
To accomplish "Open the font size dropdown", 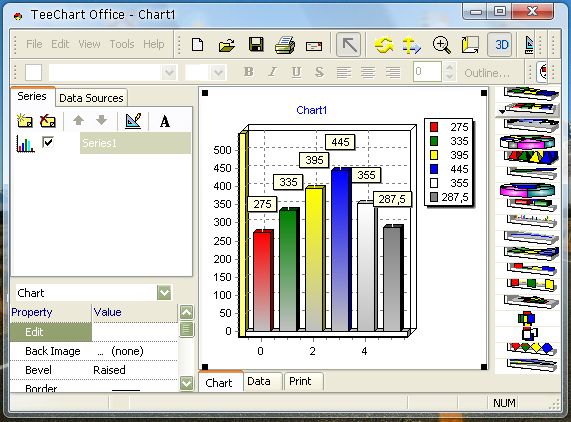I will click(218, 72).
